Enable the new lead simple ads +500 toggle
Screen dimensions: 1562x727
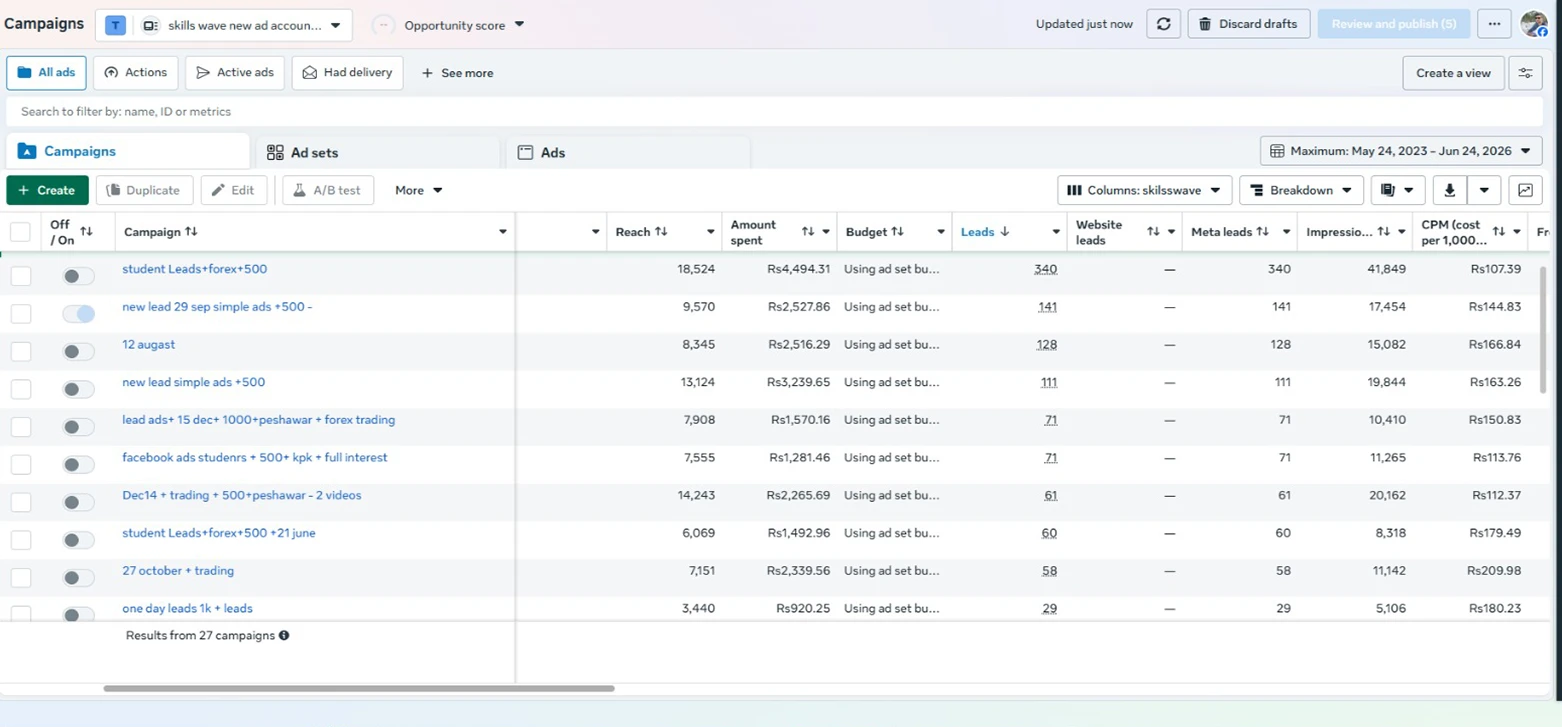point(78,389)
